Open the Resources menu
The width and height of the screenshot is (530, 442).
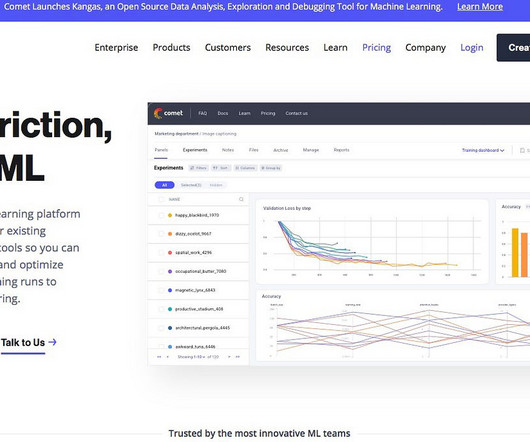tap(287, 48)
